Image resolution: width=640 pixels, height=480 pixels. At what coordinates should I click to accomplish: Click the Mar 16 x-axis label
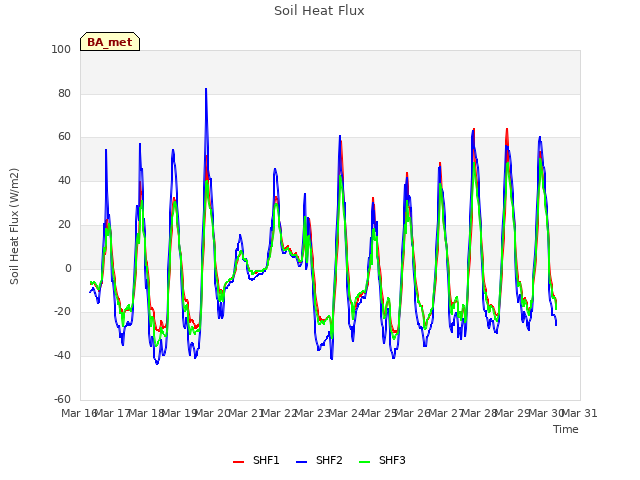coord(79,413)
